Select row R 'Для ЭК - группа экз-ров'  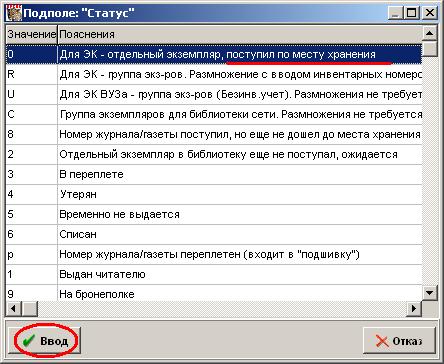point(214,74)
